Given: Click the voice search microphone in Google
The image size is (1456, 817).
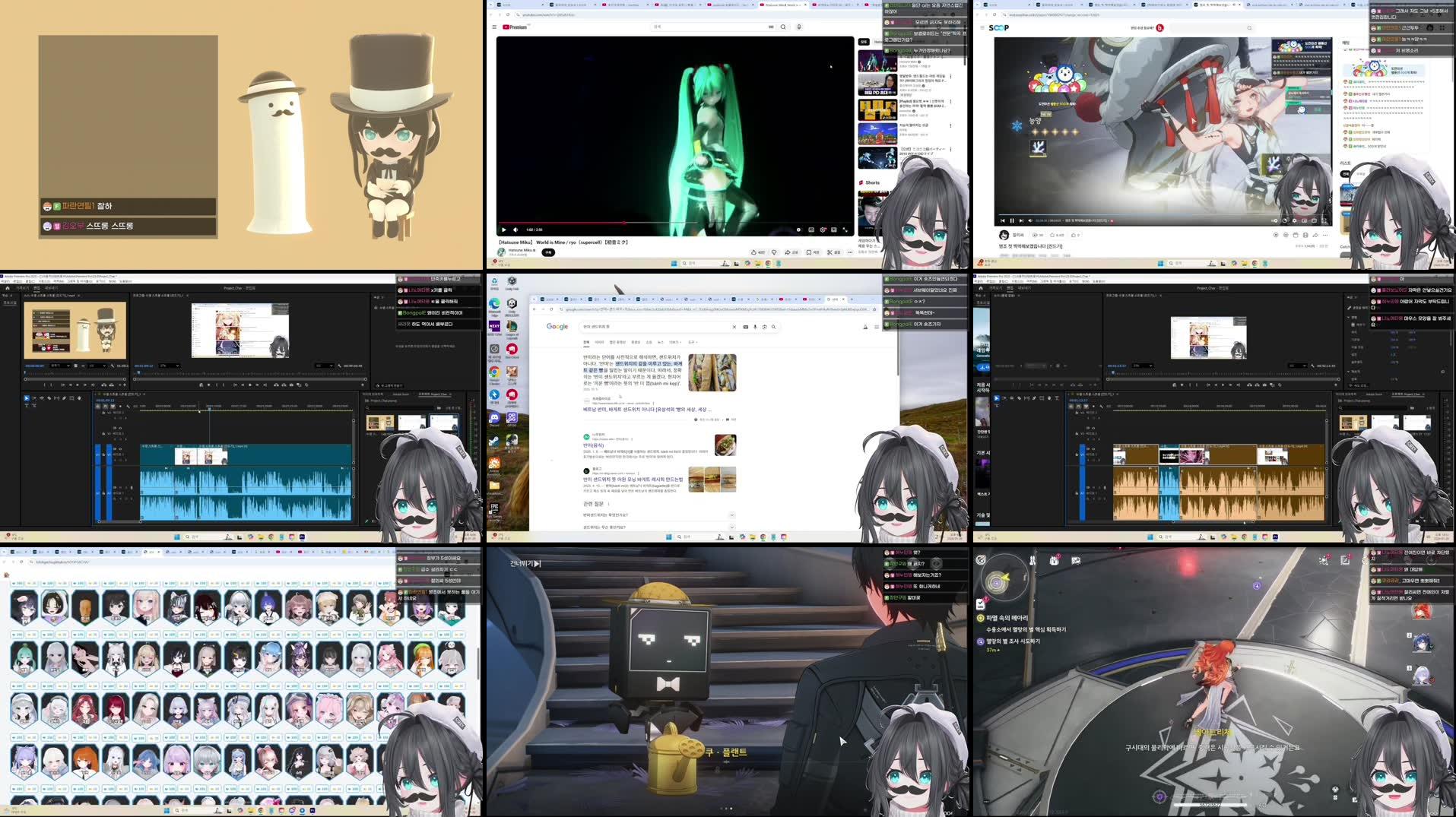Looking at the screenshot, I should [x=755, y=327].
